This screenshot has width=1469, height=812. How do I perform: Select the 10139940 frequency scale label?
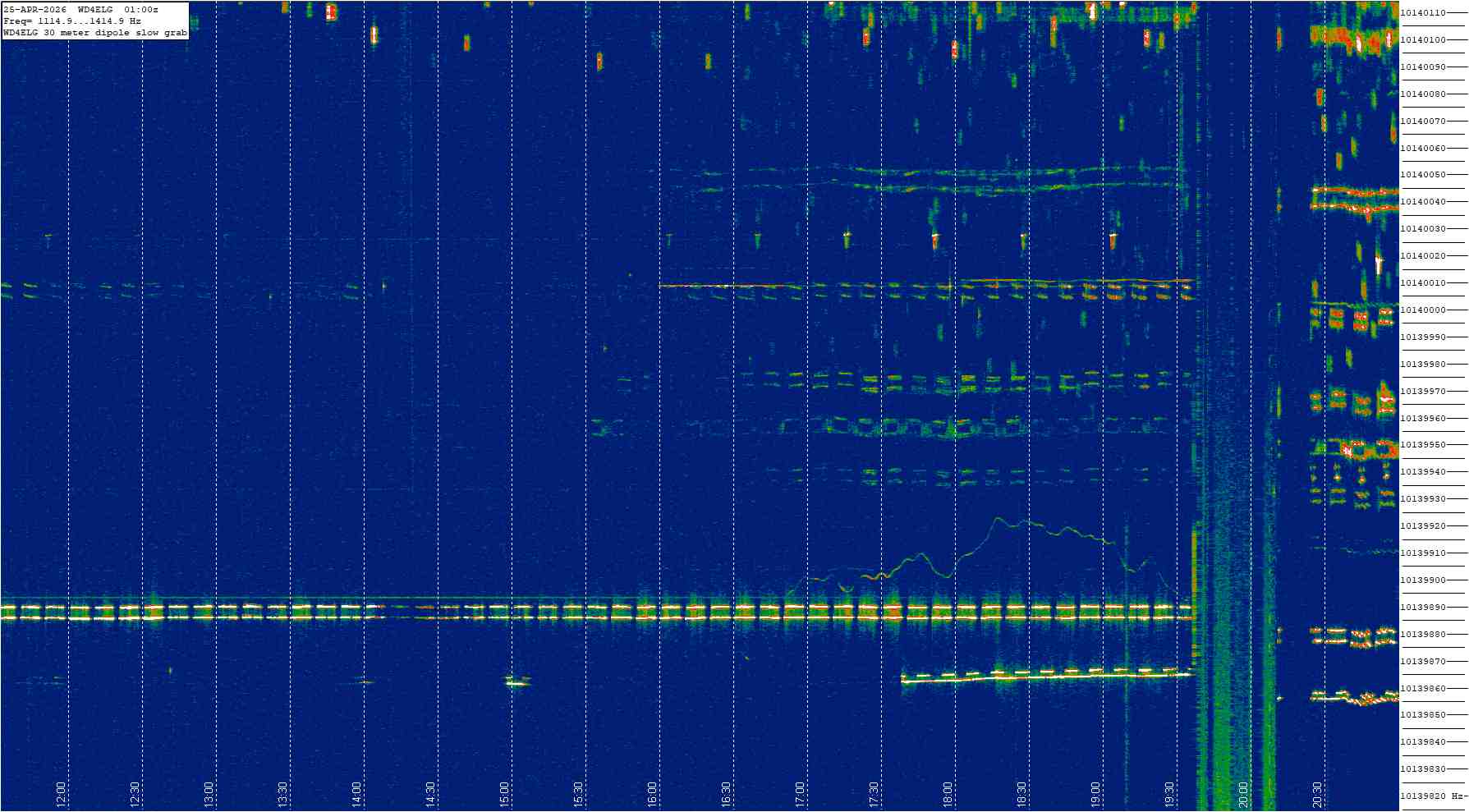coord(1423,472)
